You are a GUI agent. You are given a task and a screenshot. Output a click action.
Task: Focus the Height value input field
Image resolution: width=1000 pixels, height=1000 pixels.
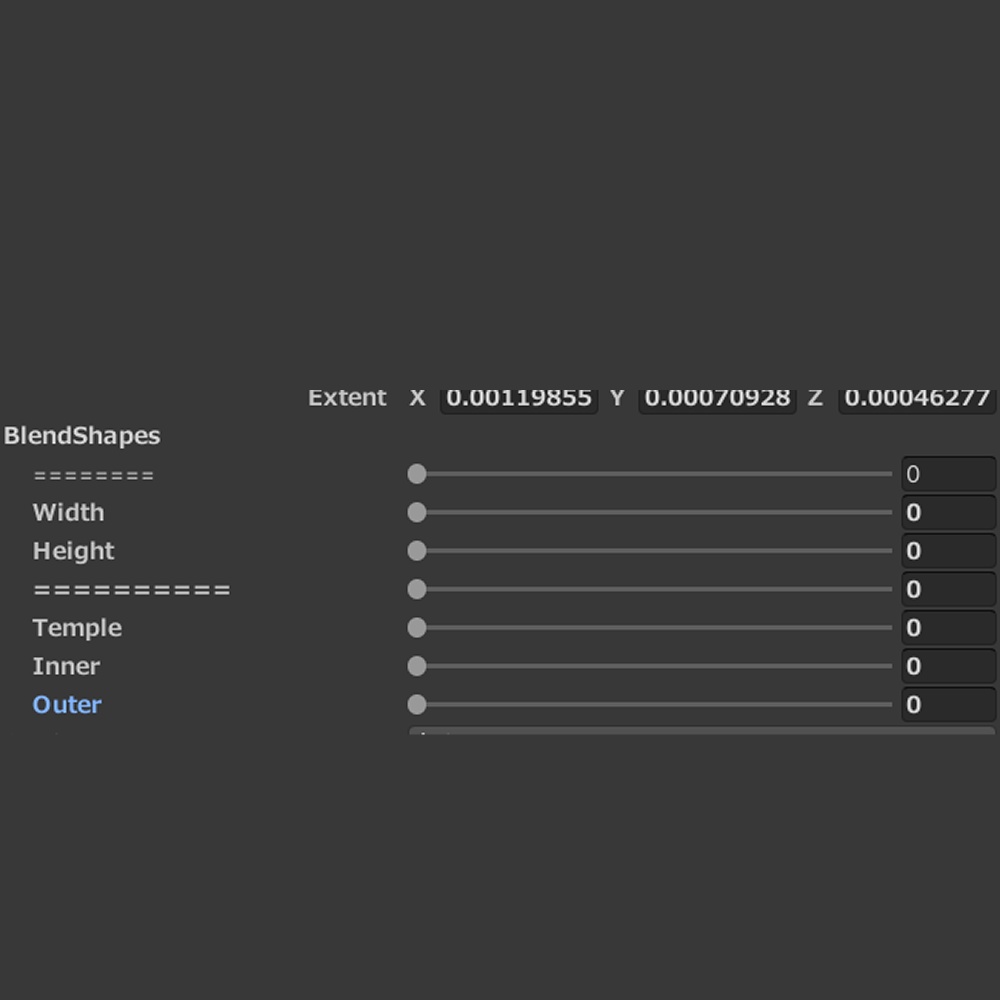tap(947, 551)
